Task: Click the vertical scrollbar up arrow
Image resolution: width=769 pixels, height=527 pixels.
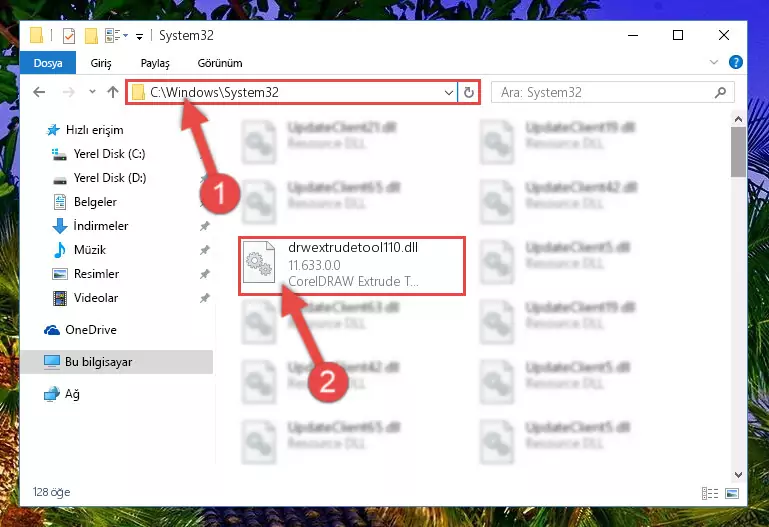Action: [738, 119]
